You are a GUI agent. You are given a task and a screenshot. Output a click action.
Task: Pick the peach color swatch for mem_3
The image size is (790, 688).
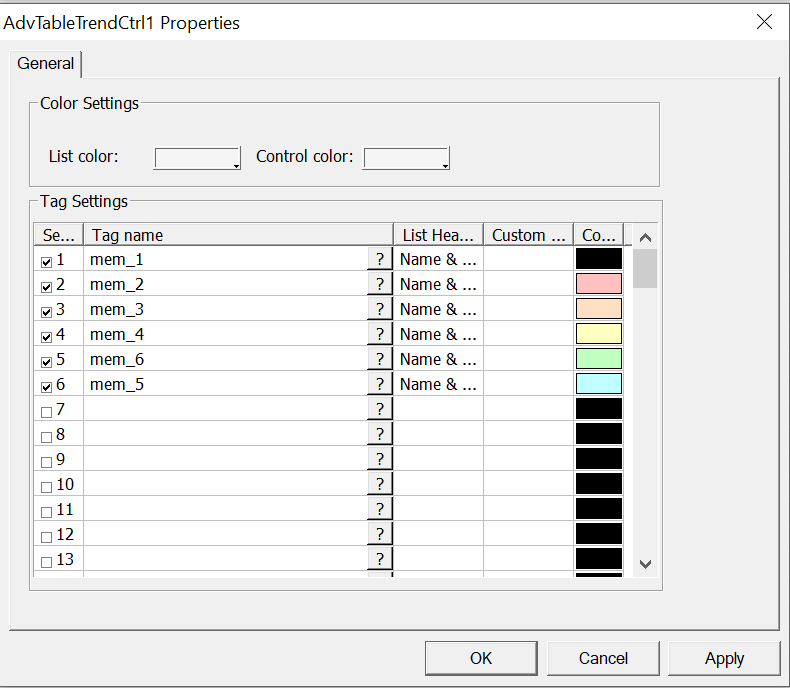tap(599, 309)
